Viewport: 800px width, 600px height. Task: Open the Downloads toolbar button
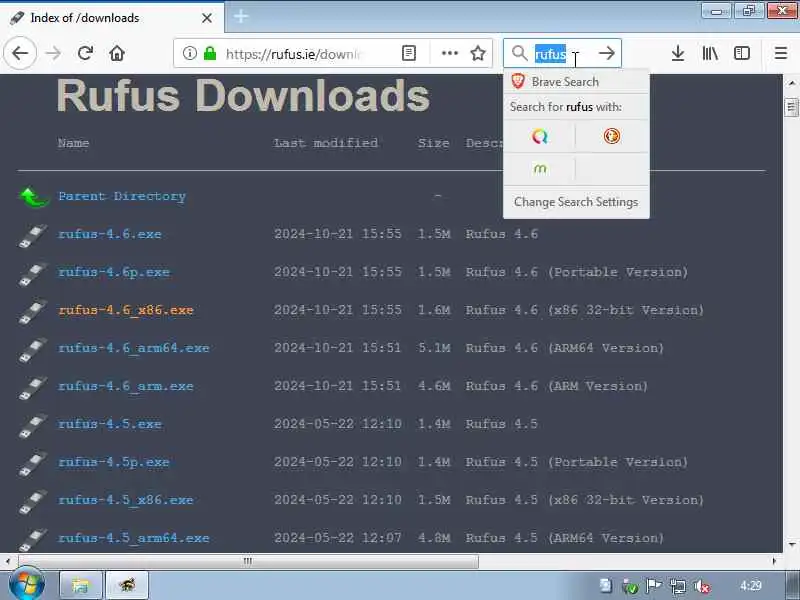point(678,53)
